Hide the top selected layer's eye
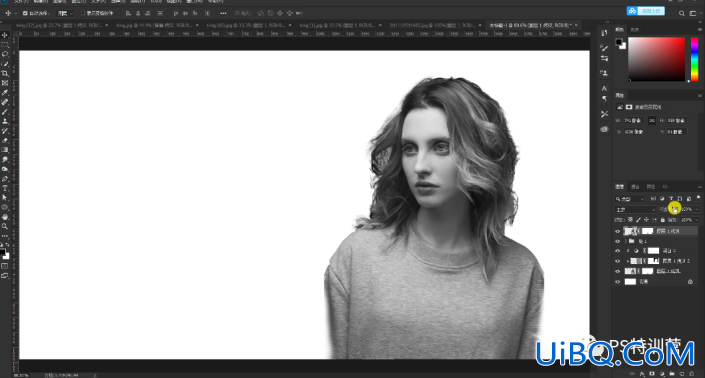The image size is (705, 378). tap(617, 231)
